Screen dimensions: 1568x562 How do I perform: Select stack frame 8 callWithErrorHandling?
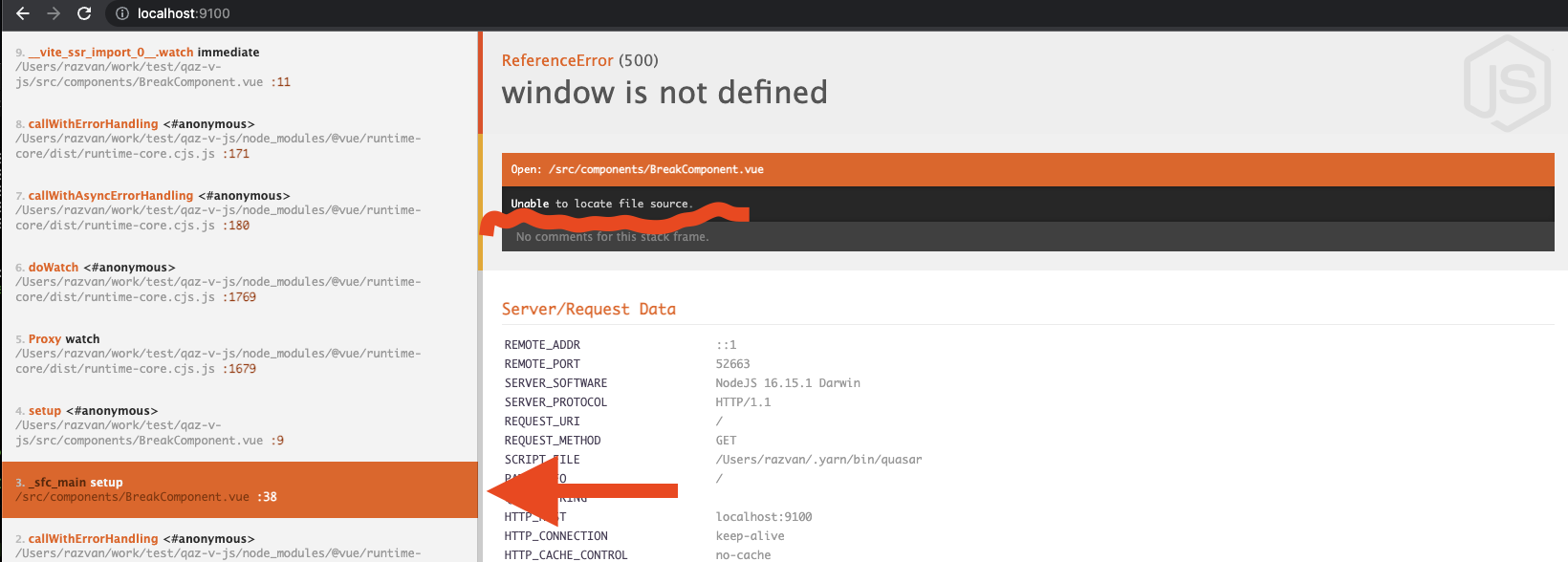point(239,139)
